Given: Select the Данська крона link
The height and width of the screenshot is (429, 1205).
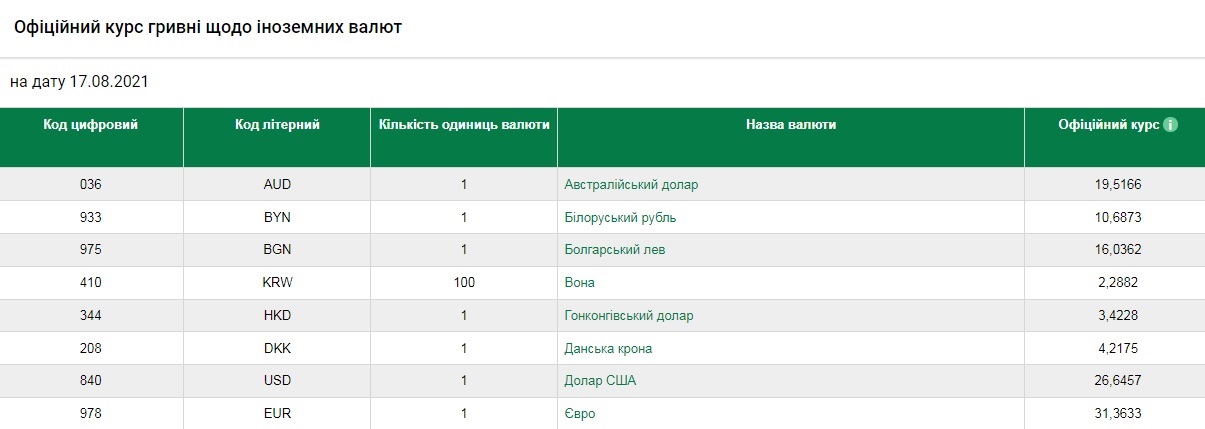Looking at the screenshot, I should (608, 349).
